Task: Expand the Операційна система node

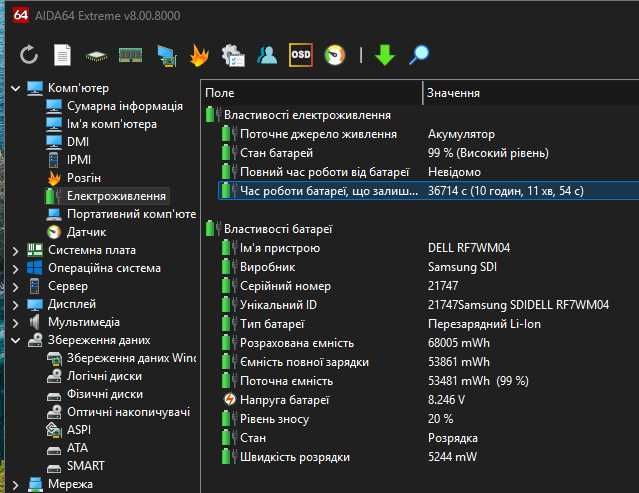Action: click(x=15, y=268)
